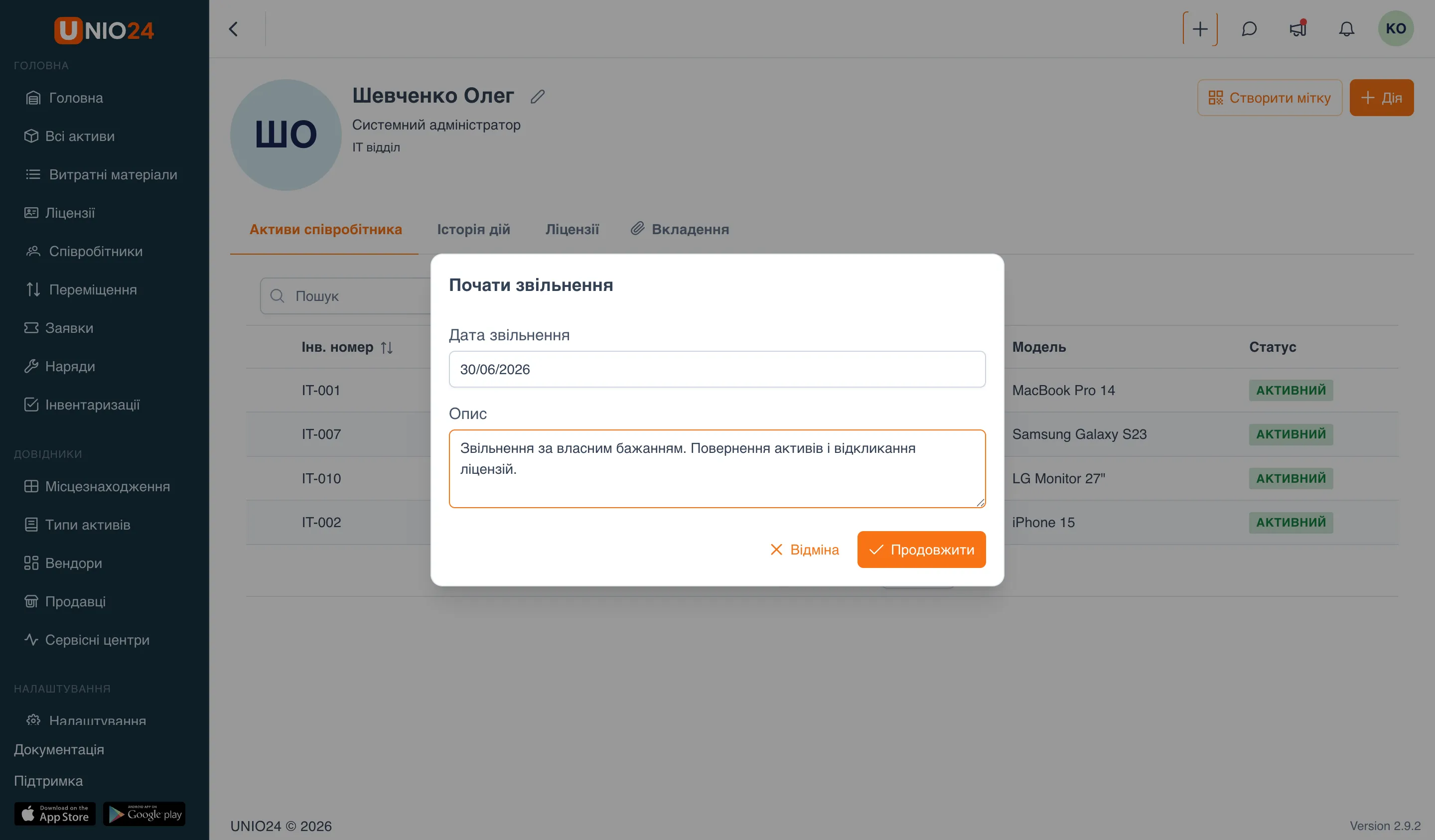Click LG Monitor 27" model cell
Viewport: 1435px width, 840px height.
coord(1058,478)
